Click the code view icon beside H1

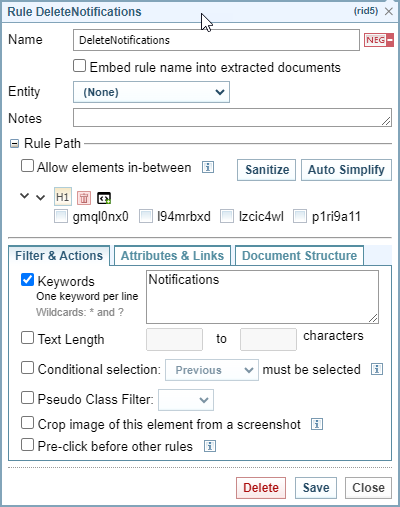pyautogui.click(x=104, y=198)
